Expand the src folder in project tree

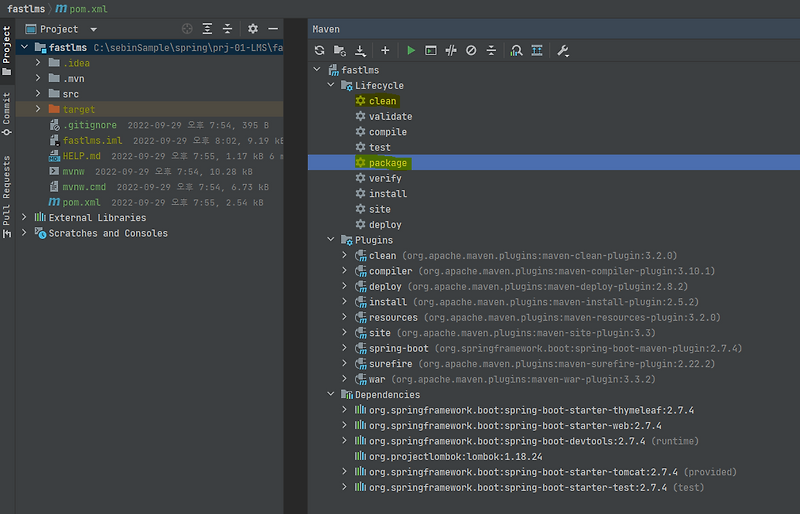tap(39, 94)
